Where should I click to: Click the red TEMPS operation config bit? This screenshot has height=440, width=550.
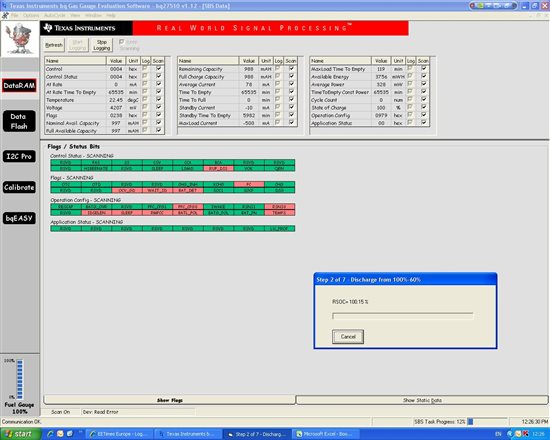pos(280,213)
